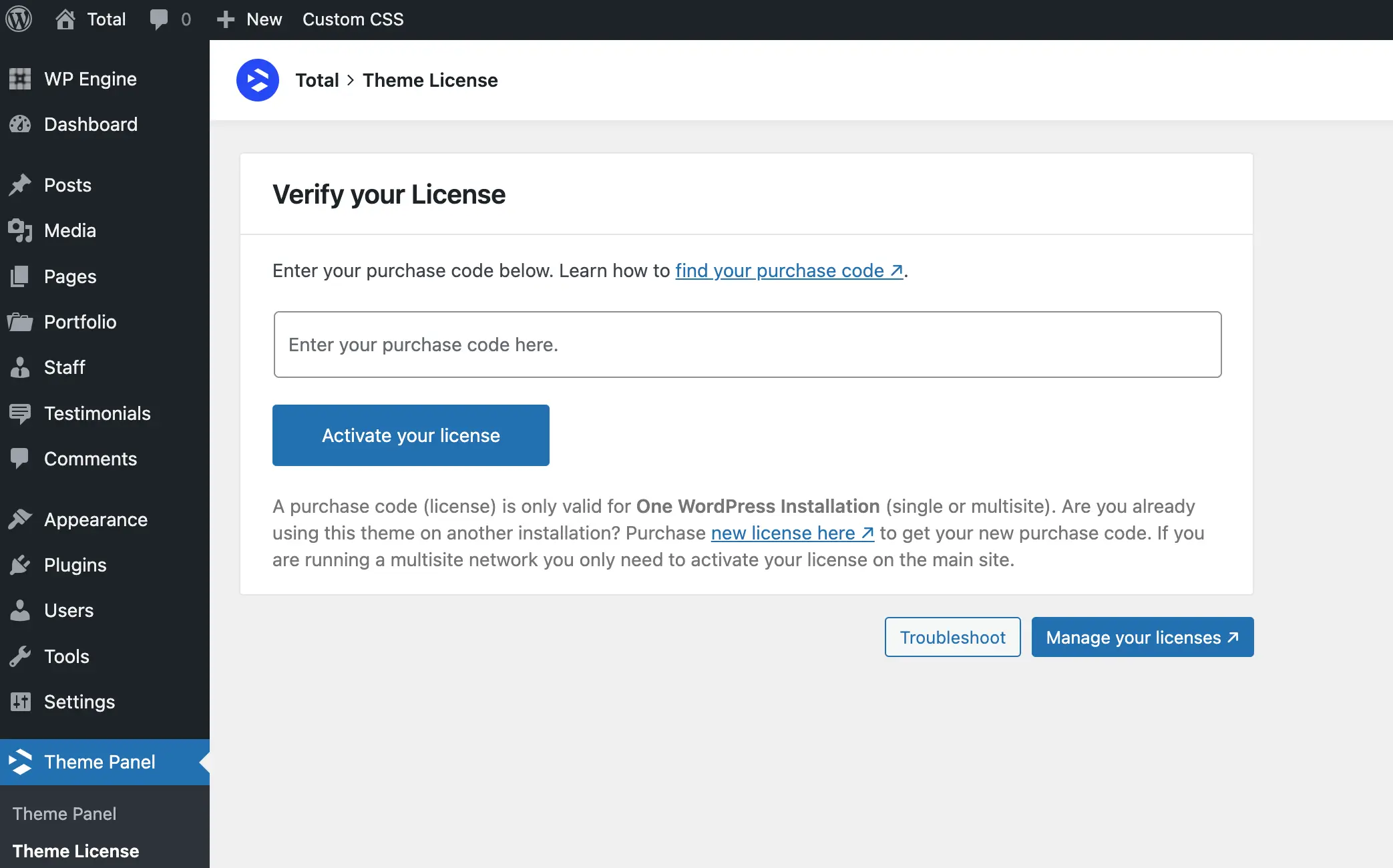This screenshot has height=868, width=1393.
Task: Click the Posts pushpin icon
Action: pos(20,185)
